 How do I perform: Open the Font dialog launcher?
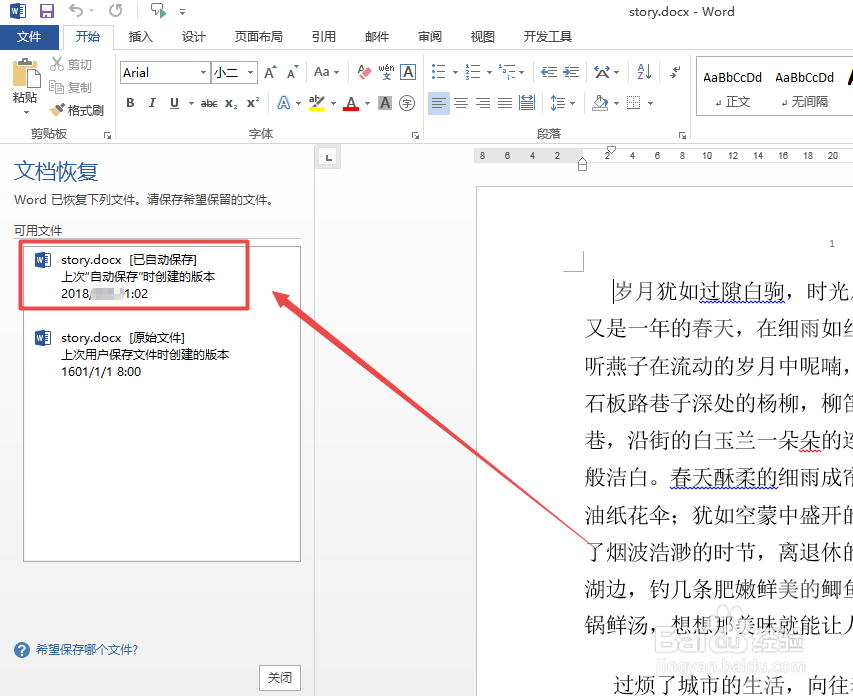coord(415,135)
